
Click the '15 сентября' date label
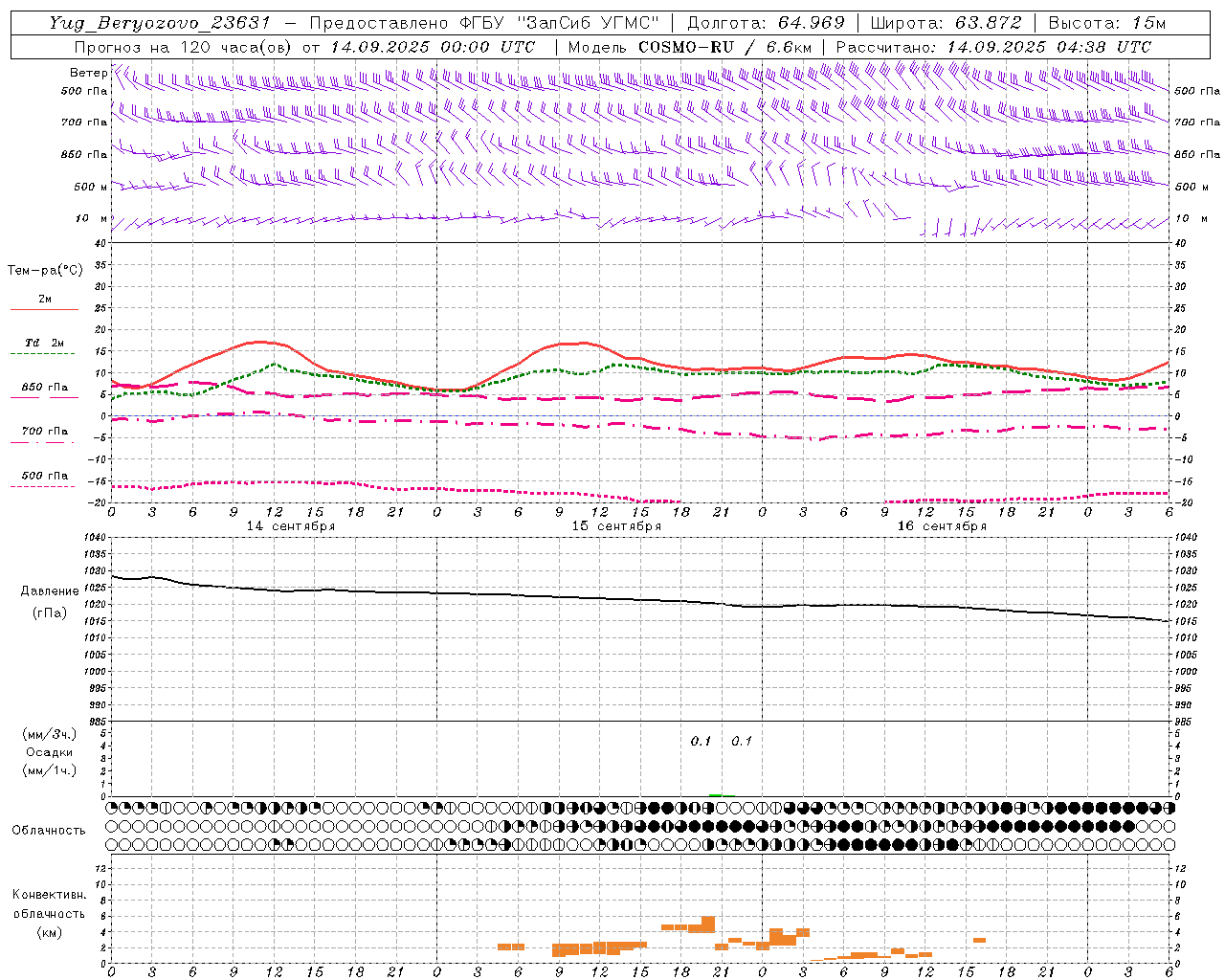click(616, 526)
